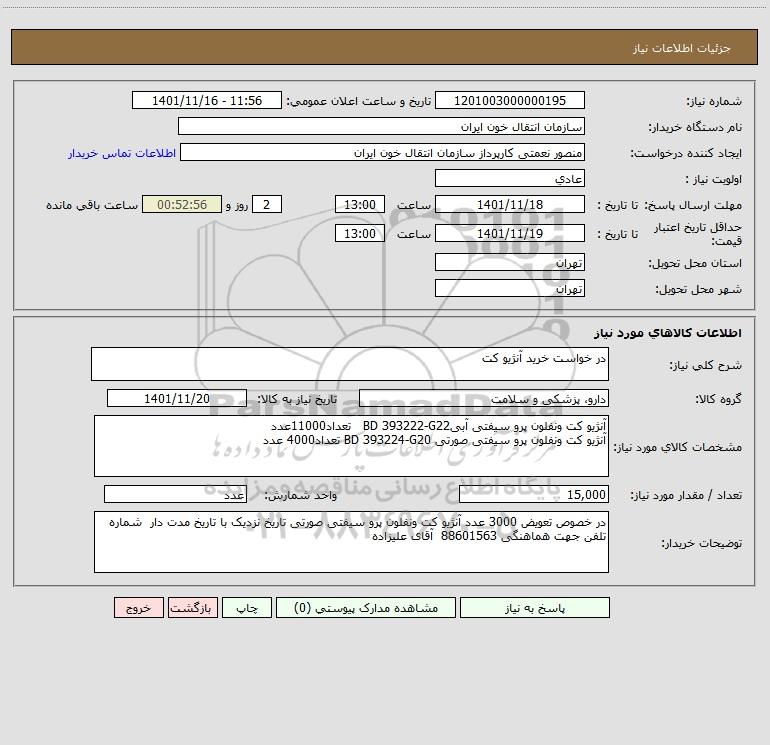This screenshot has width=770, height=745.
Task: Click the مشخصات کالای مورد نیاز text area
Action: (x=351, y=446)
